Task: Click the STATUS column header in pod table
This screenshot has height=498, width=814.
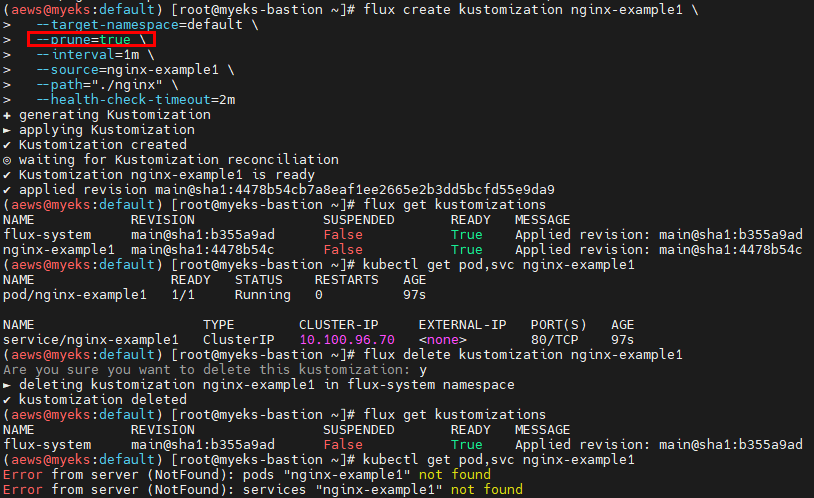Action: (x=259, y=280)
